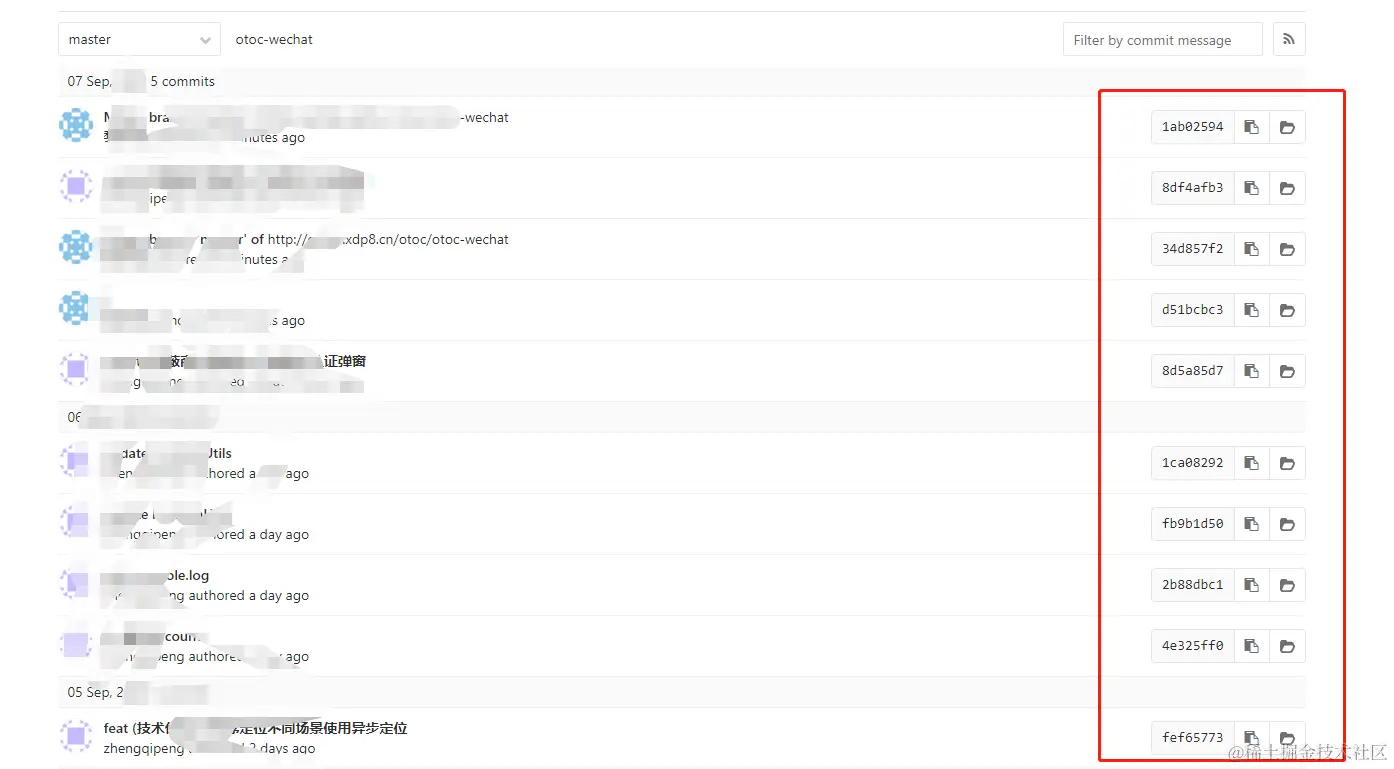
Task: Click avatar of commit 34d857f2 author
Action: pyautogui.click(x=76, y=248)
